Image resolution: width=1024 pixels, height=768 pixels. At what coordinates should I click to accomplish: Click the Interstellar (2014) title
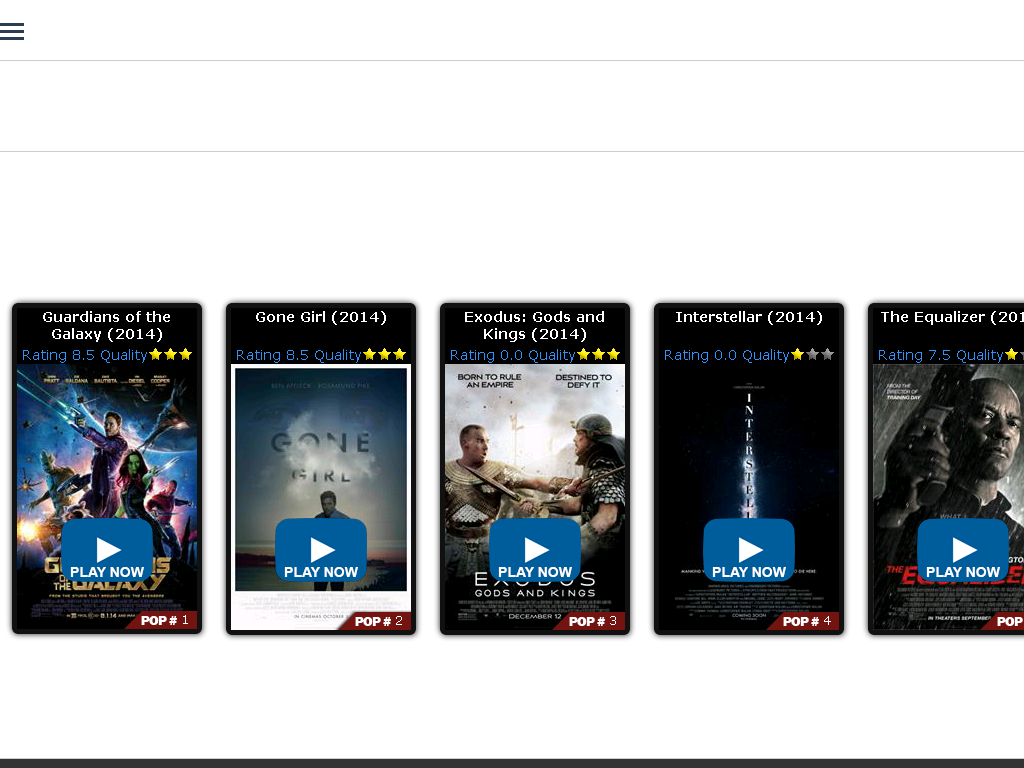coord(749,317)
